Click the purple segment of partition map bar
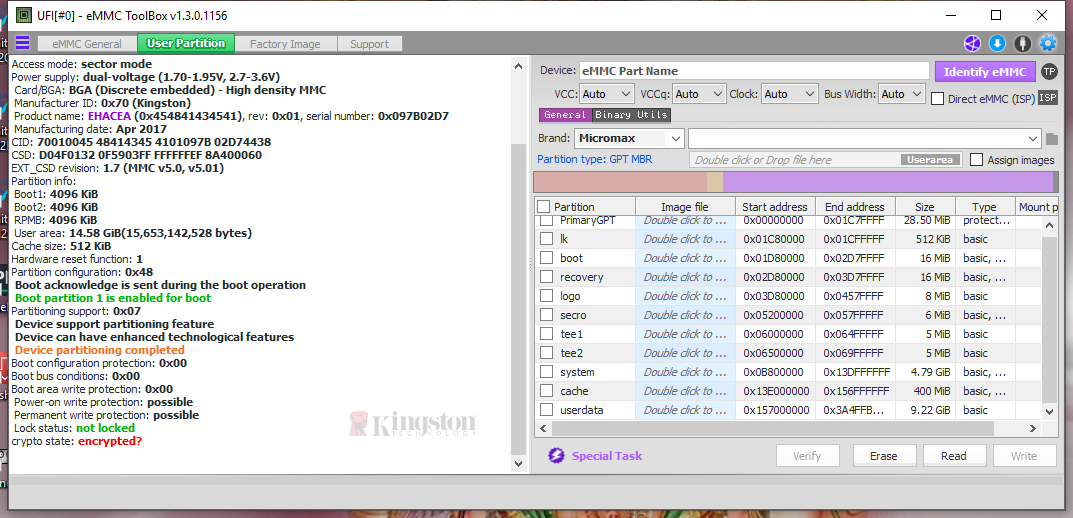The height and width of the screenshot is (518, 1073). (x=888, y=182)
